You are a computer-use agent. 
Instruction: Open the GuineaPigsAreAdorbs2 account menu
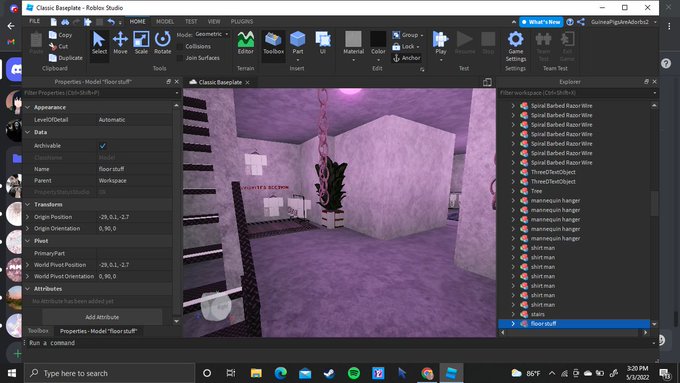click(623, 22)
